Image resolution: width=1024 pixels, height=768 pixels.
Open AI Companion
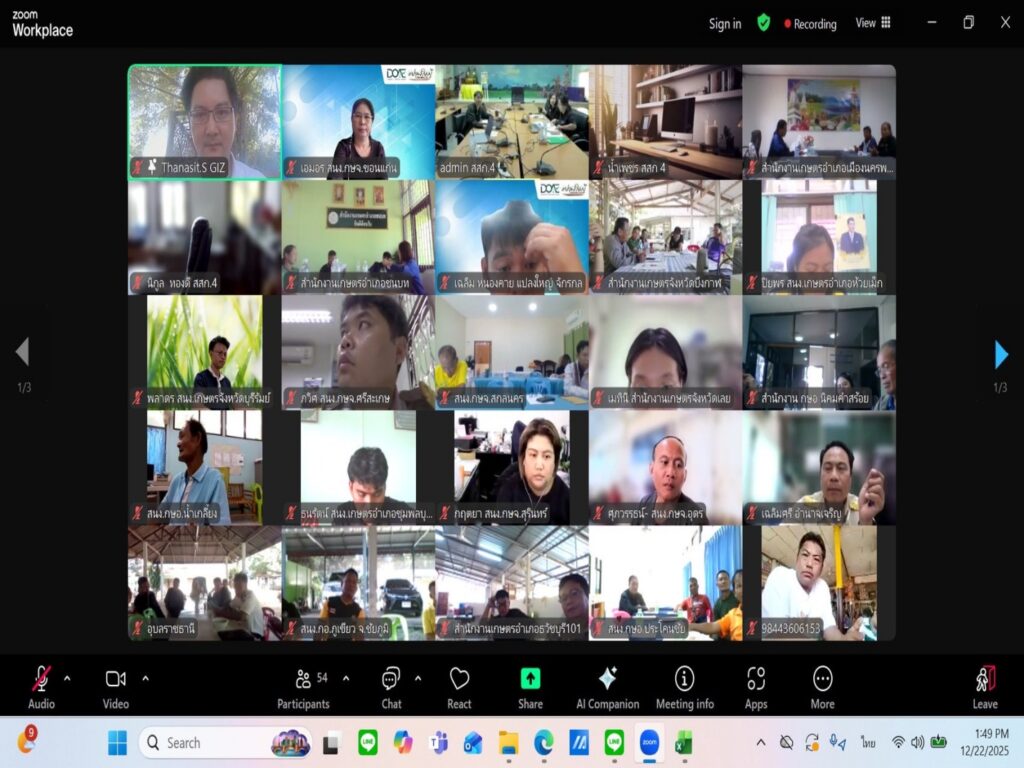[x=607, y=680]
